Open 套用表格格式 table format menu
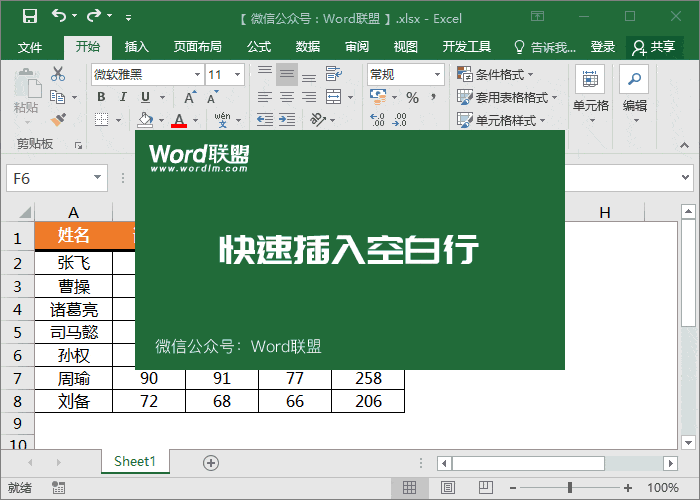The width and height of the screenshot is (700, 500). coord(507,97)
